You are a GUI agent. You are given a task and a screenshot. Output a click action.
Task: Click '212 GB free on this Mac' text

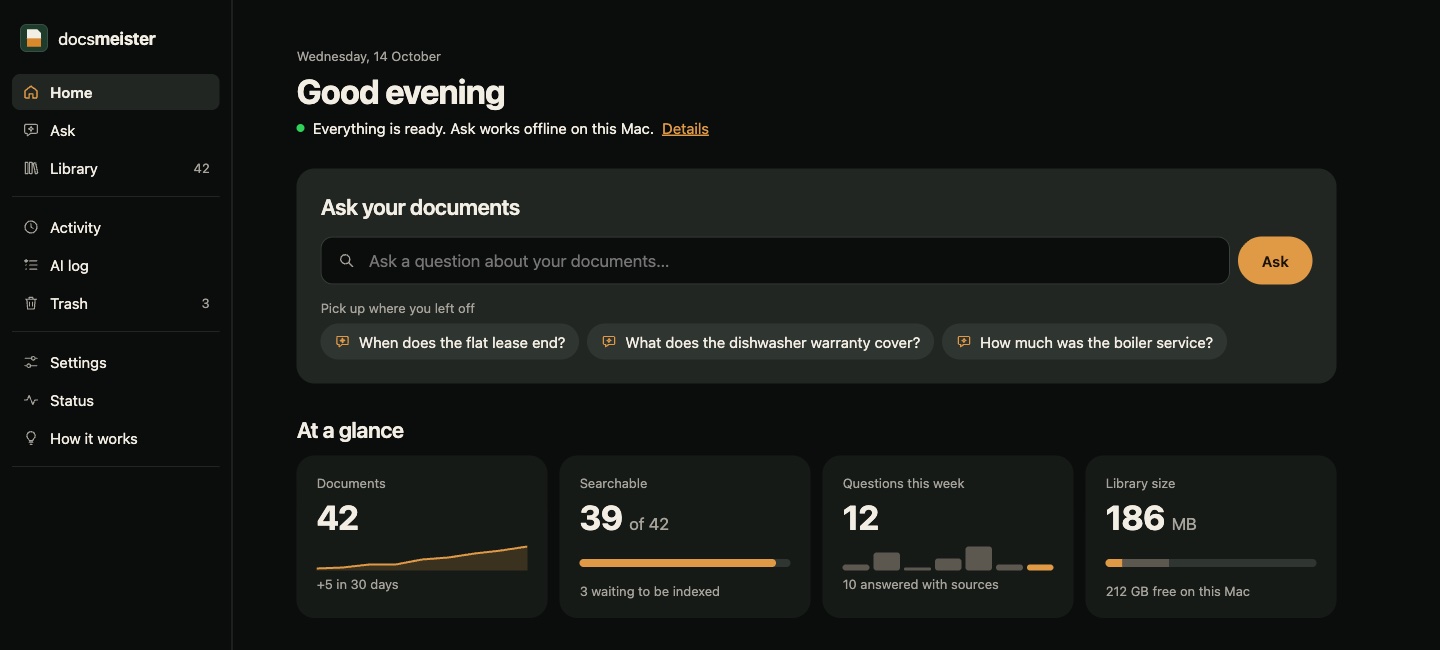pos(1178,591)
